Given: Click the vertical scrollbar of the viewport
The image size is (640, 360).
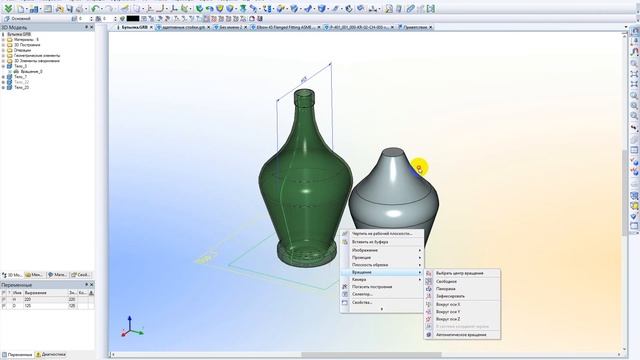Looking at the screenshot, I should pos(624,192).
